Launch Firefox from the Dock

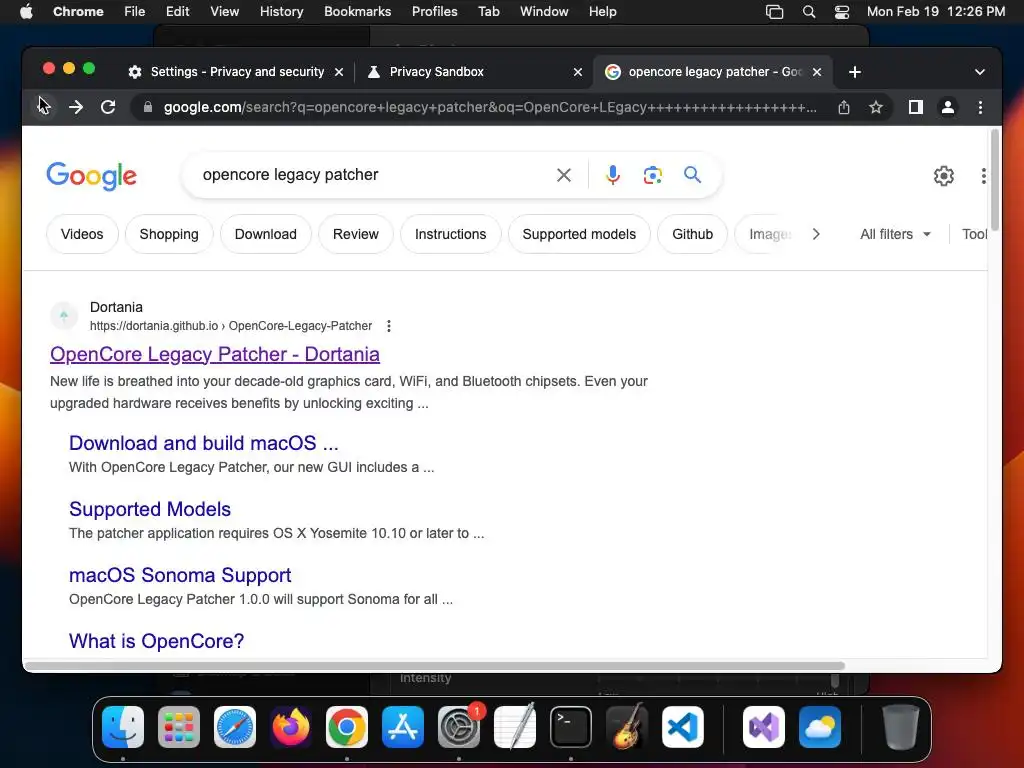[x=291, y=727]
